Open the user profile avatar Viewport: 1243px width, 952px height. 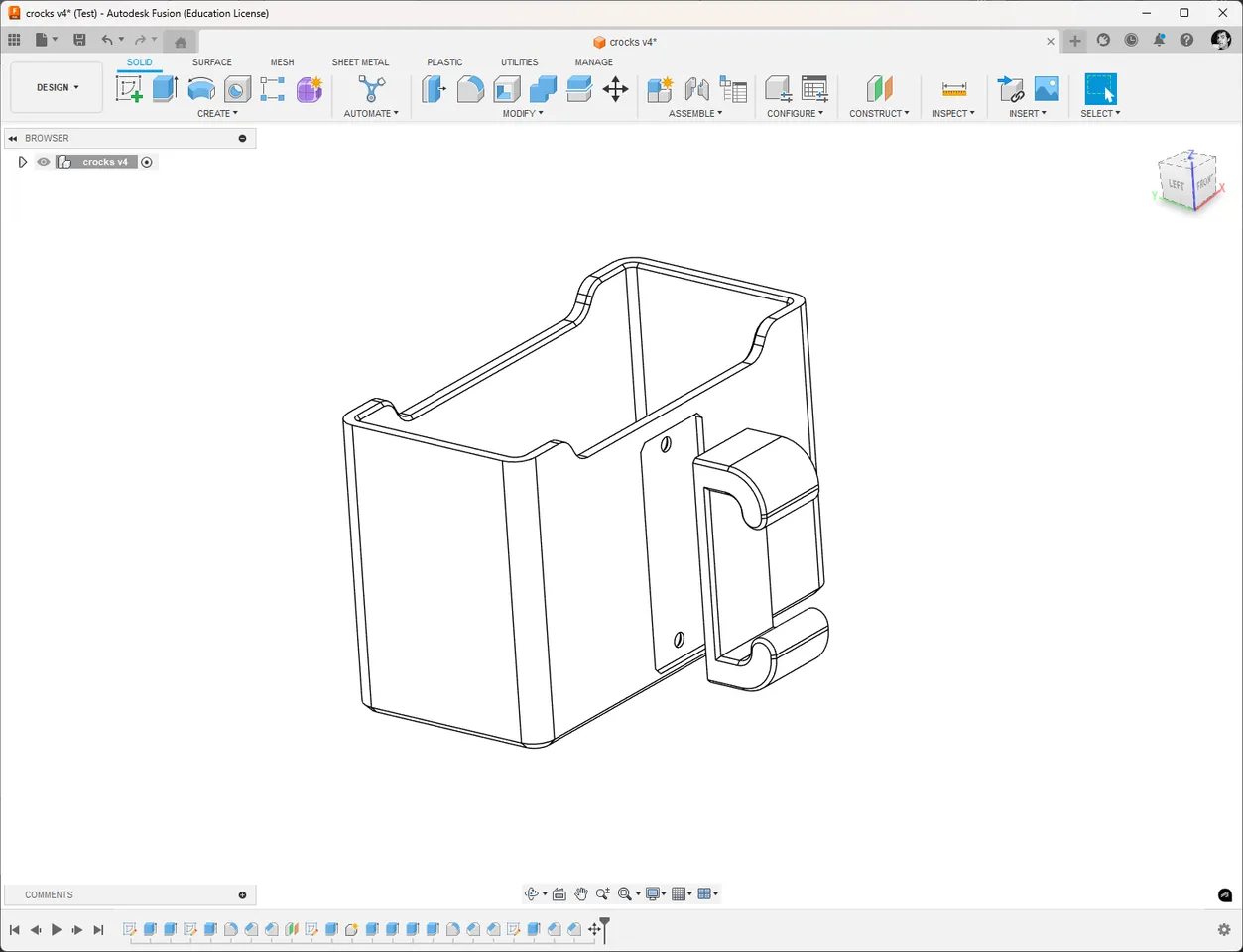[x=1221, y=39]
